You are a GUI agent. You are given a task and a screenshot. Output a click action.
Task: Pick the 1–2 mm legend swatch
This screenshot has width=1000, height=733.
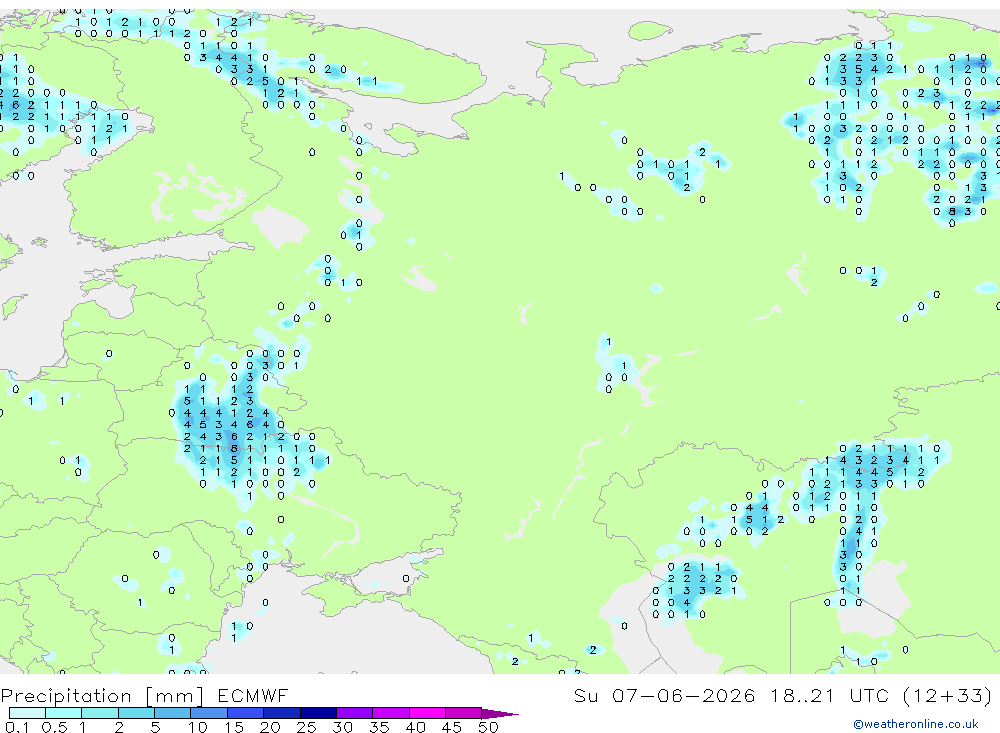click(100, 713)
